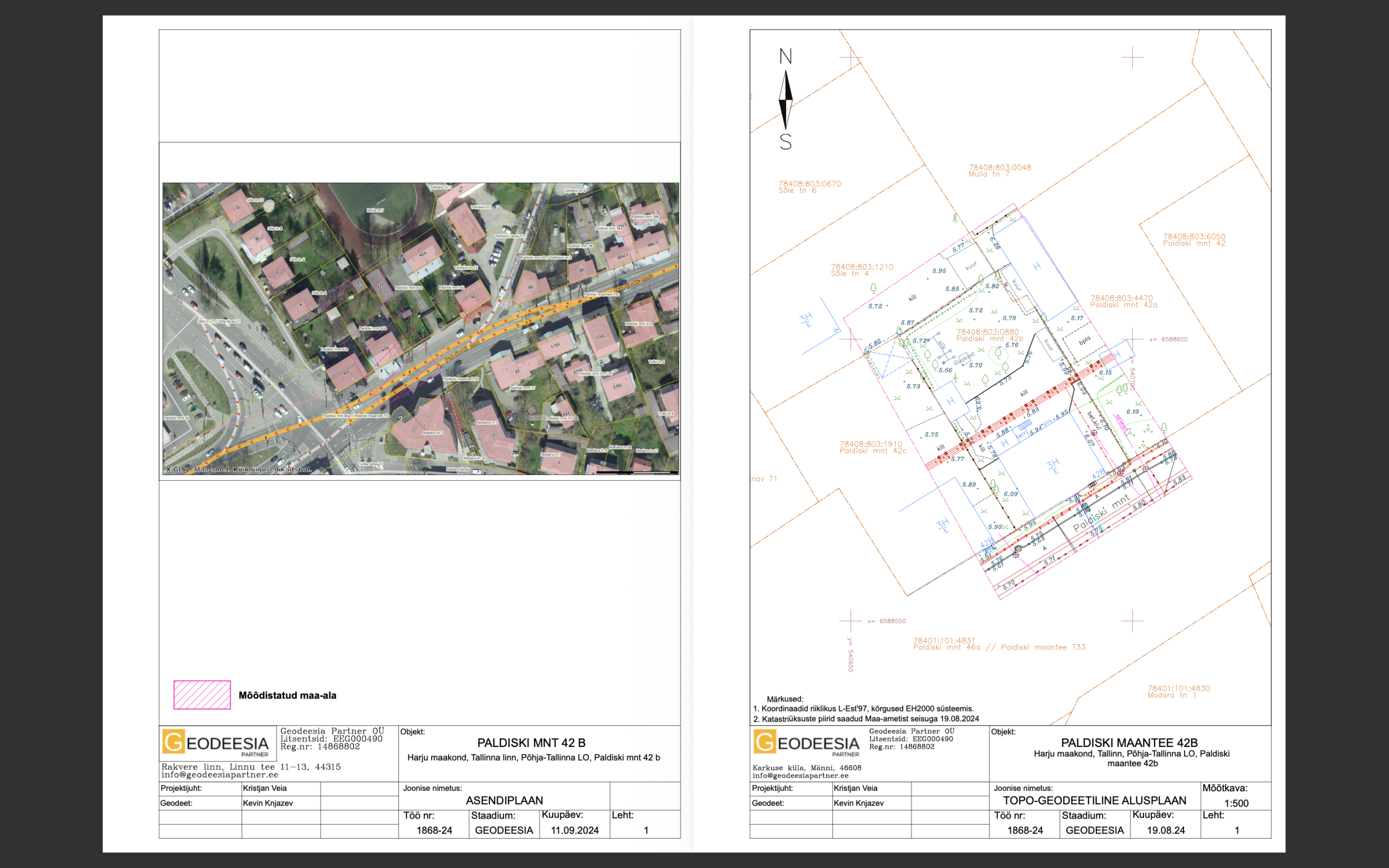Viewport: 1389px width, 868px height.
Task: Open the info@geodeesiapartner.ee email under Karkuse küla address
Action: [x=801, y=776]
